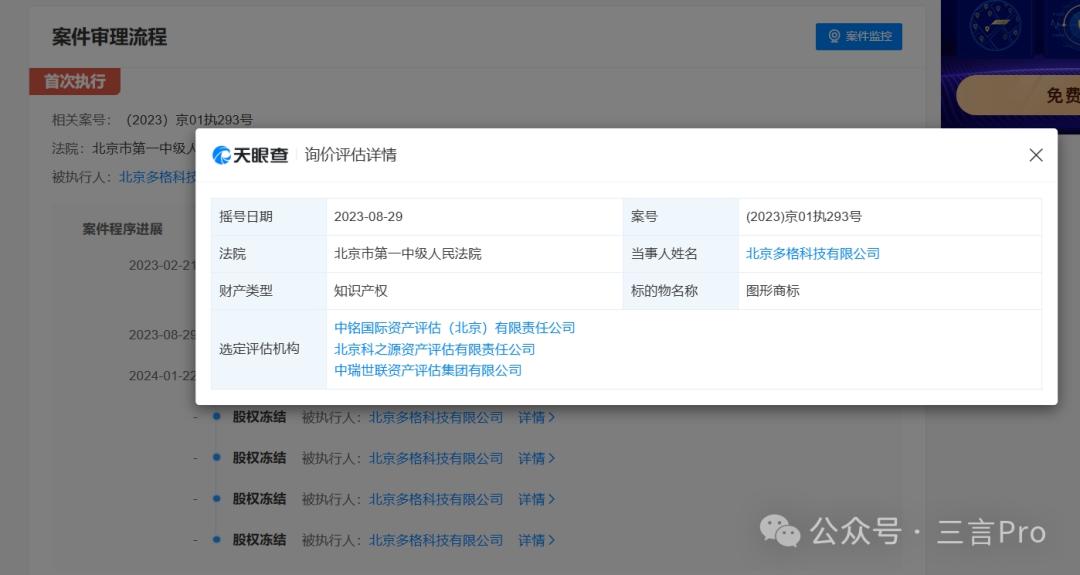
Task: Click 北京多格科技有限公司 in last 股权冻结 row
Action: (436, 540)
